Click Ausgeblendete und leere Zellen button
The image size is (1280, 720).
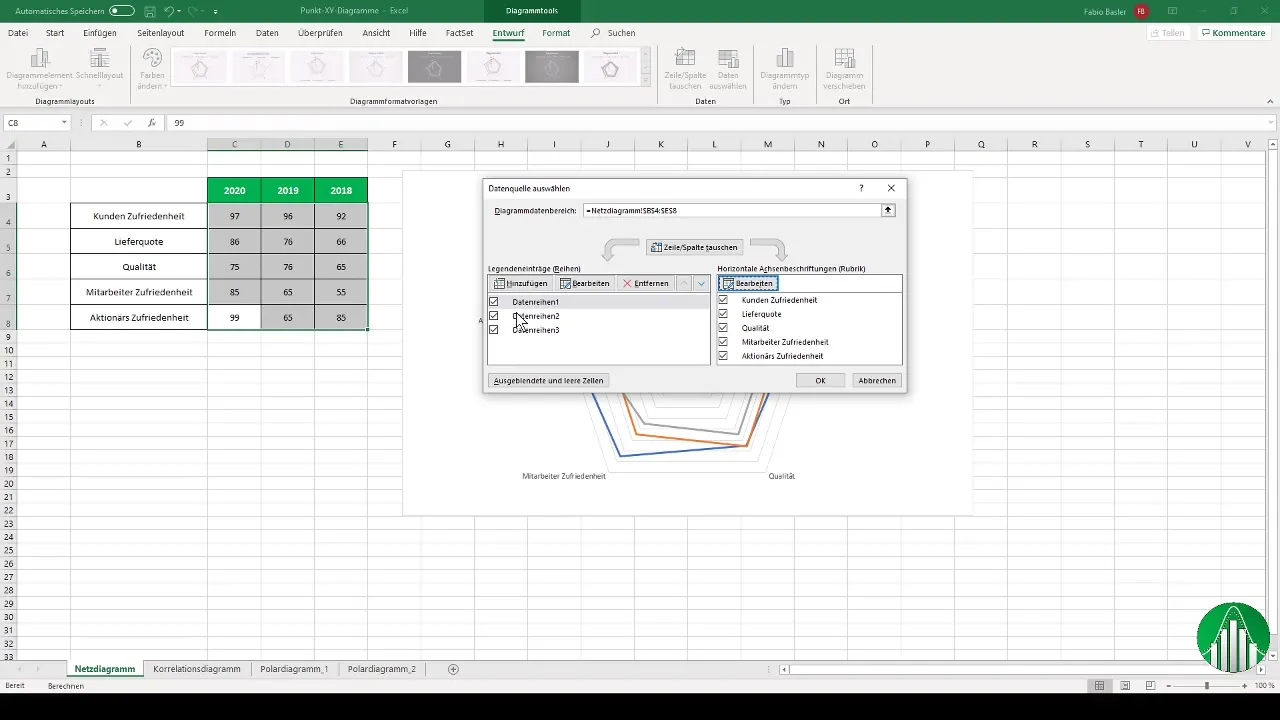coord(549,380)
